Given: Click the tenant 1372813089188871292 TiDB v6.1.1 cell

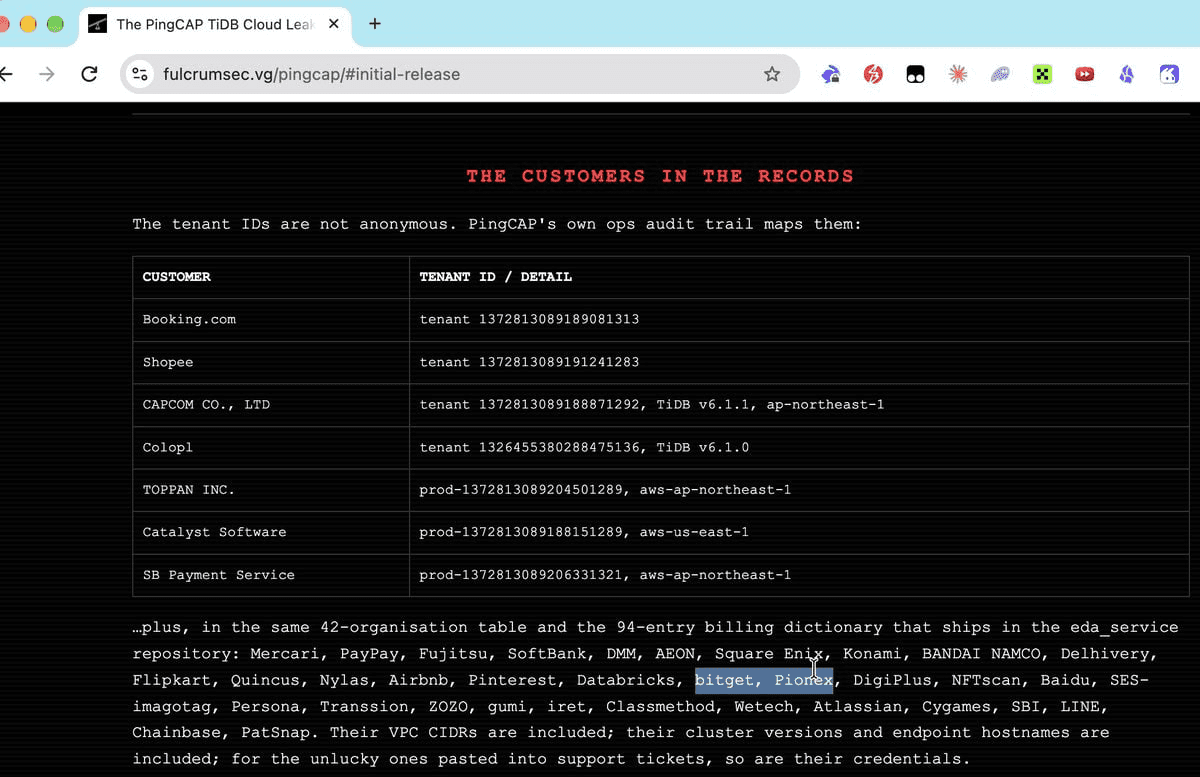Looking at the screenshot, I should [x=799, y=405].
